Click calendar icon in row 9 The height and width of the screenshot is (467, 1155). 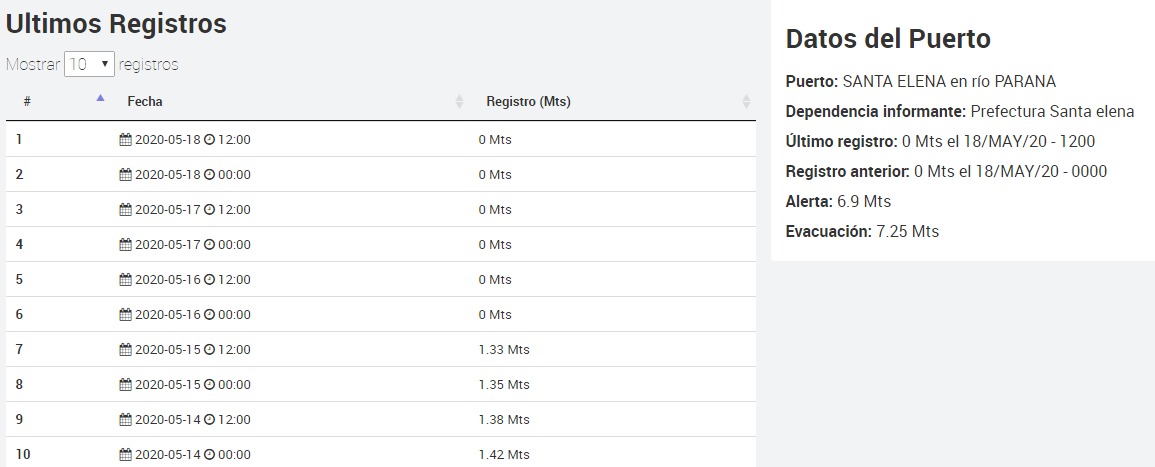(125, 420)
